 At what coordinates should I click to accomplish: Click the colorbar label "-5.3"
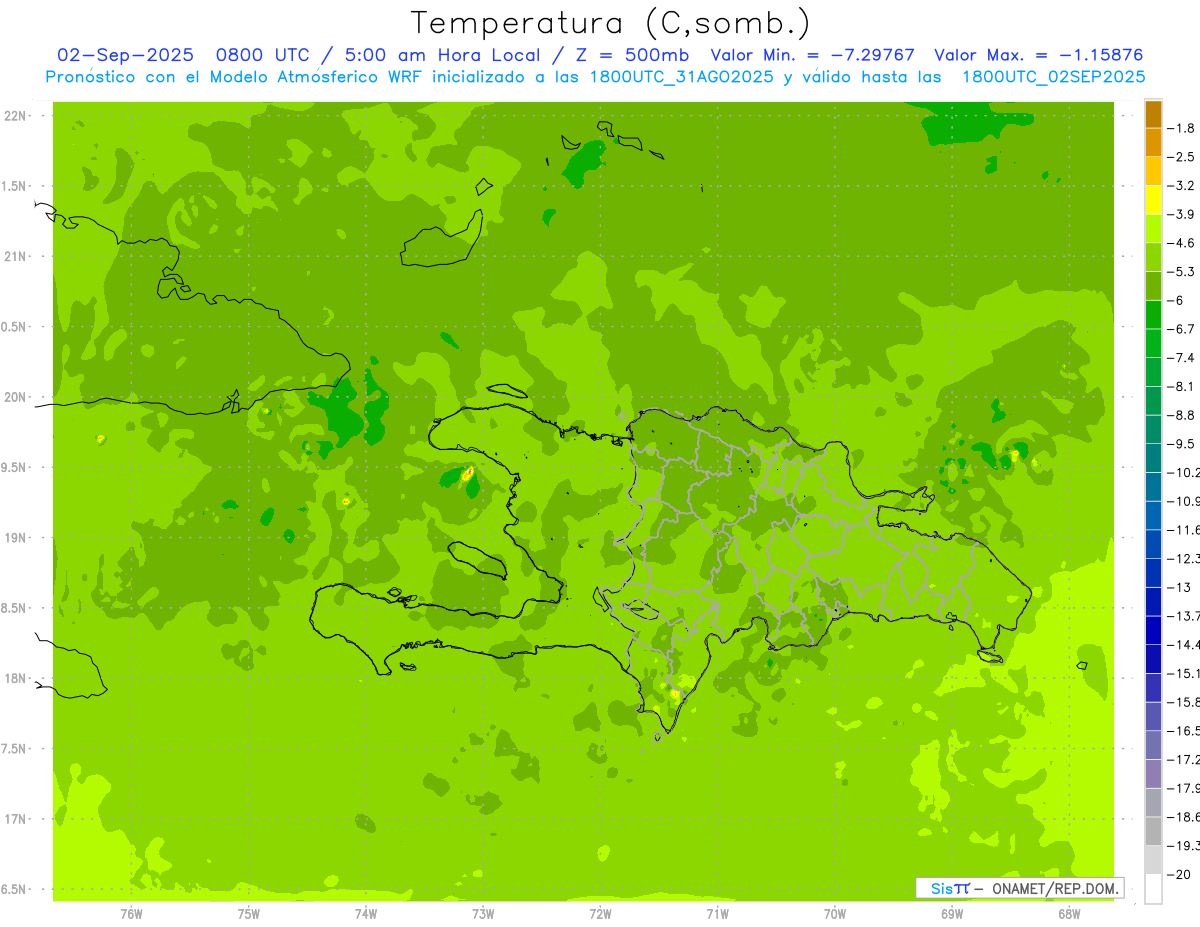coord(1183,272)
